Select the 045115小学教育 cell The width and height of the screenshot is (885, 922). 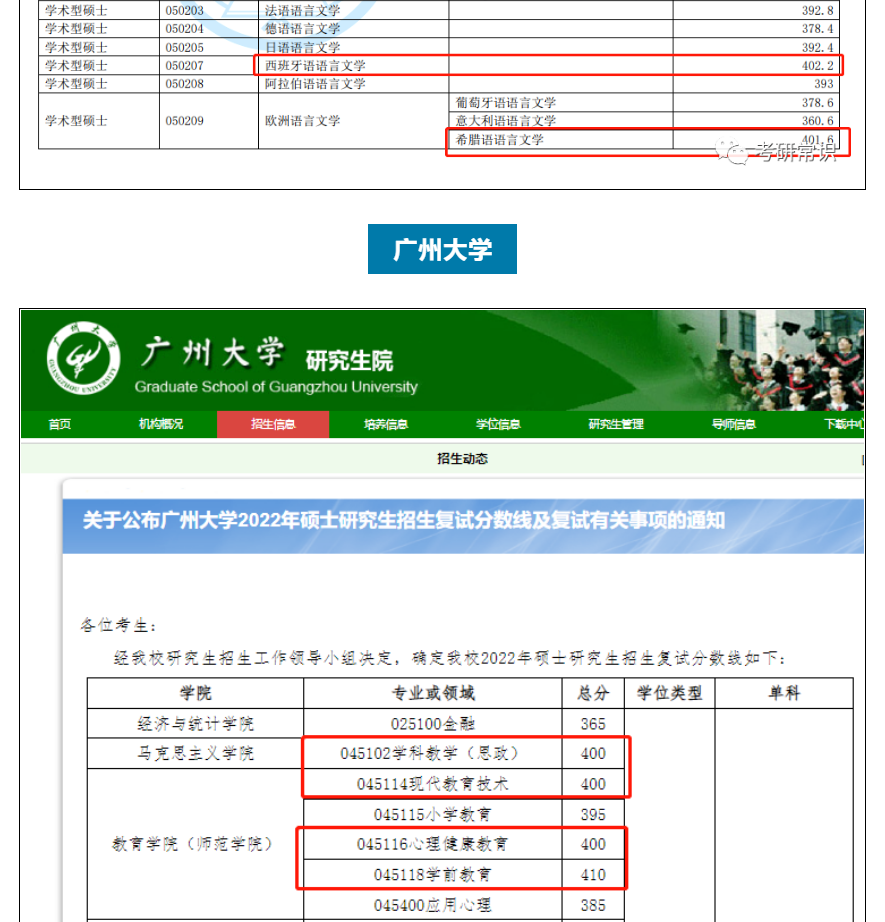pos(433,814)
